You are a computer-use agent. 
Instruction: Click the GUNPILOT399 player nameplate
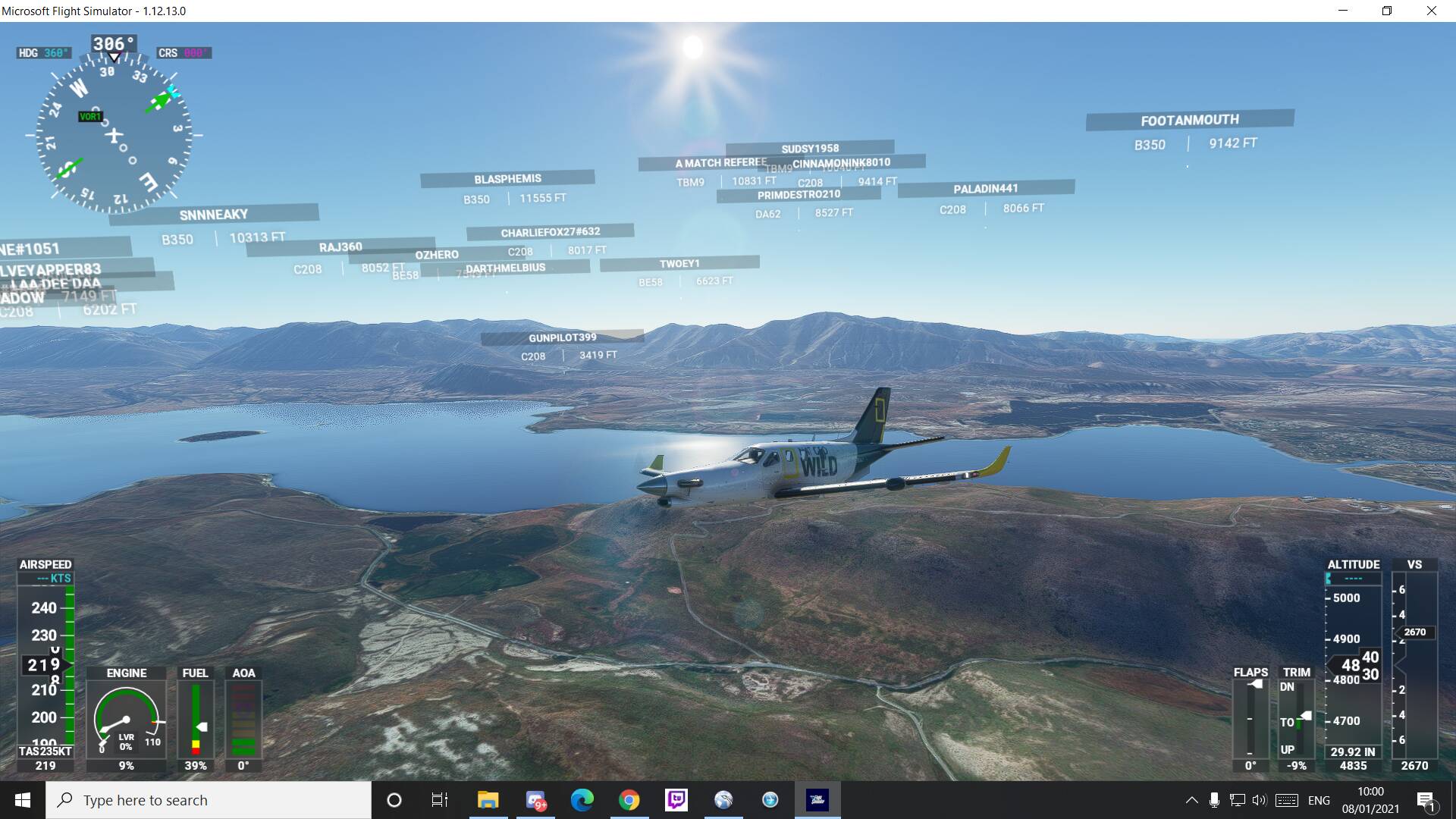click(562, 337)
